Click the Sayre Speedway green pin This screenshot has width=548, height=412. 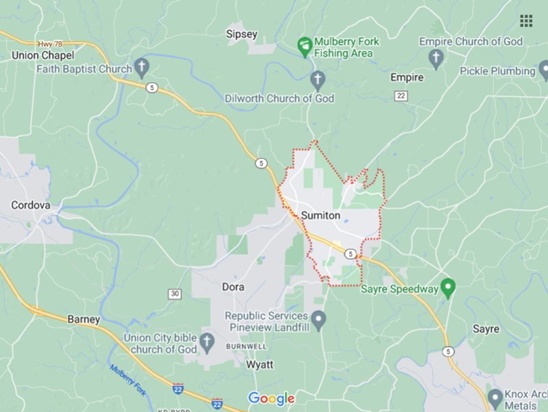click(448, 289)
